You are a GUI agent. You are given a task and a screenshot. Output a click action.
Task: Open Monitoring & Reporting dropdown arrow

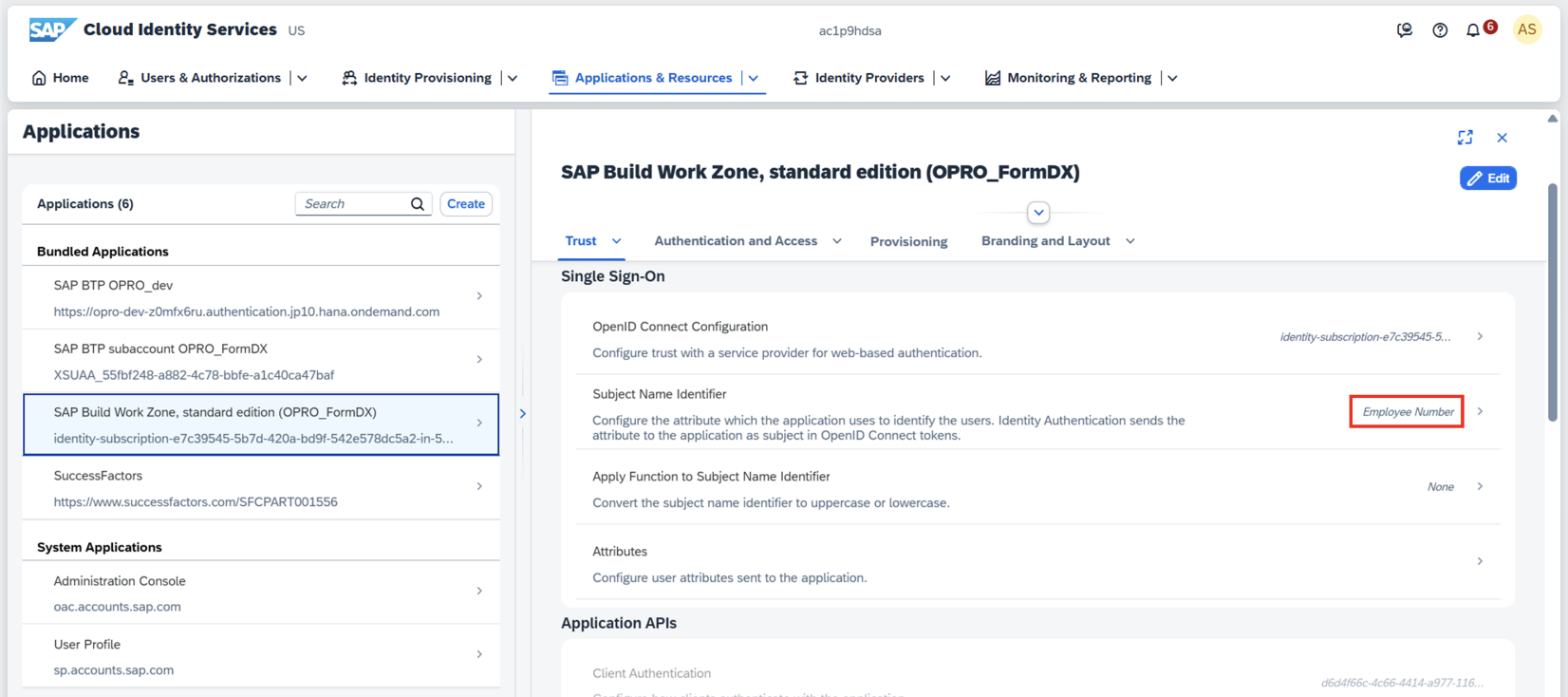coord(1172,78)
